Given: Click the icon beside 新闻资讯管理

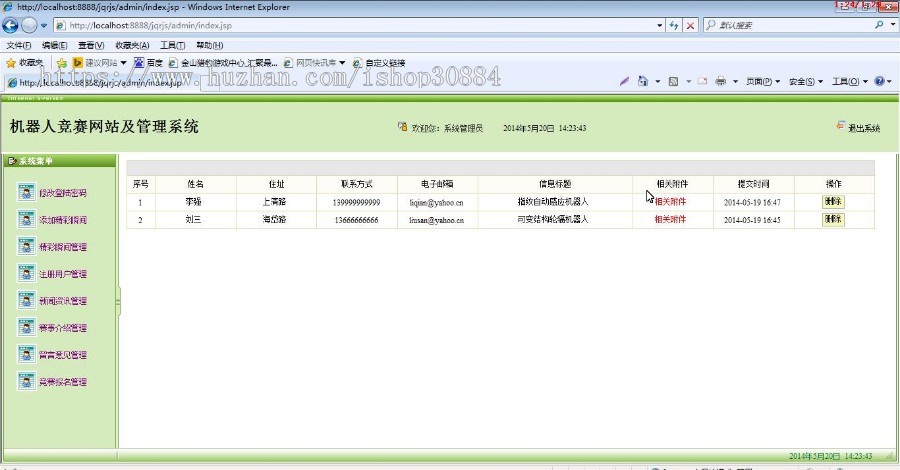Looking at the screenshot, I should pos(26,300).
